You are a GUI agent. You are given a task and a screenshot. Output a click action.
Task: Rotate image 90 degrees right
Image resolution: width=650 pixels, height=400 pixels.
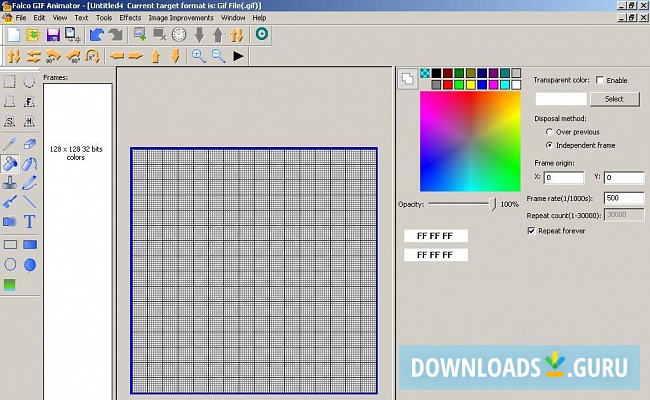click(73, 56)
